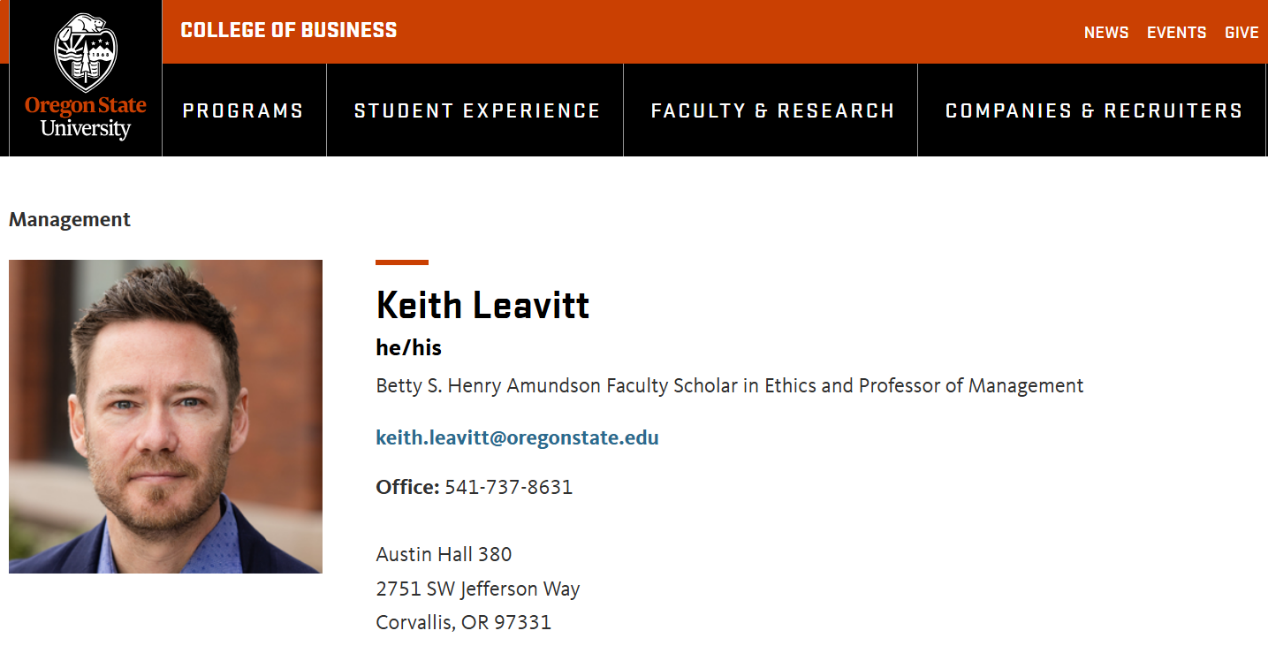
Task: Click the Corvallis, OR 97331 text
Action: click(463, 623)
